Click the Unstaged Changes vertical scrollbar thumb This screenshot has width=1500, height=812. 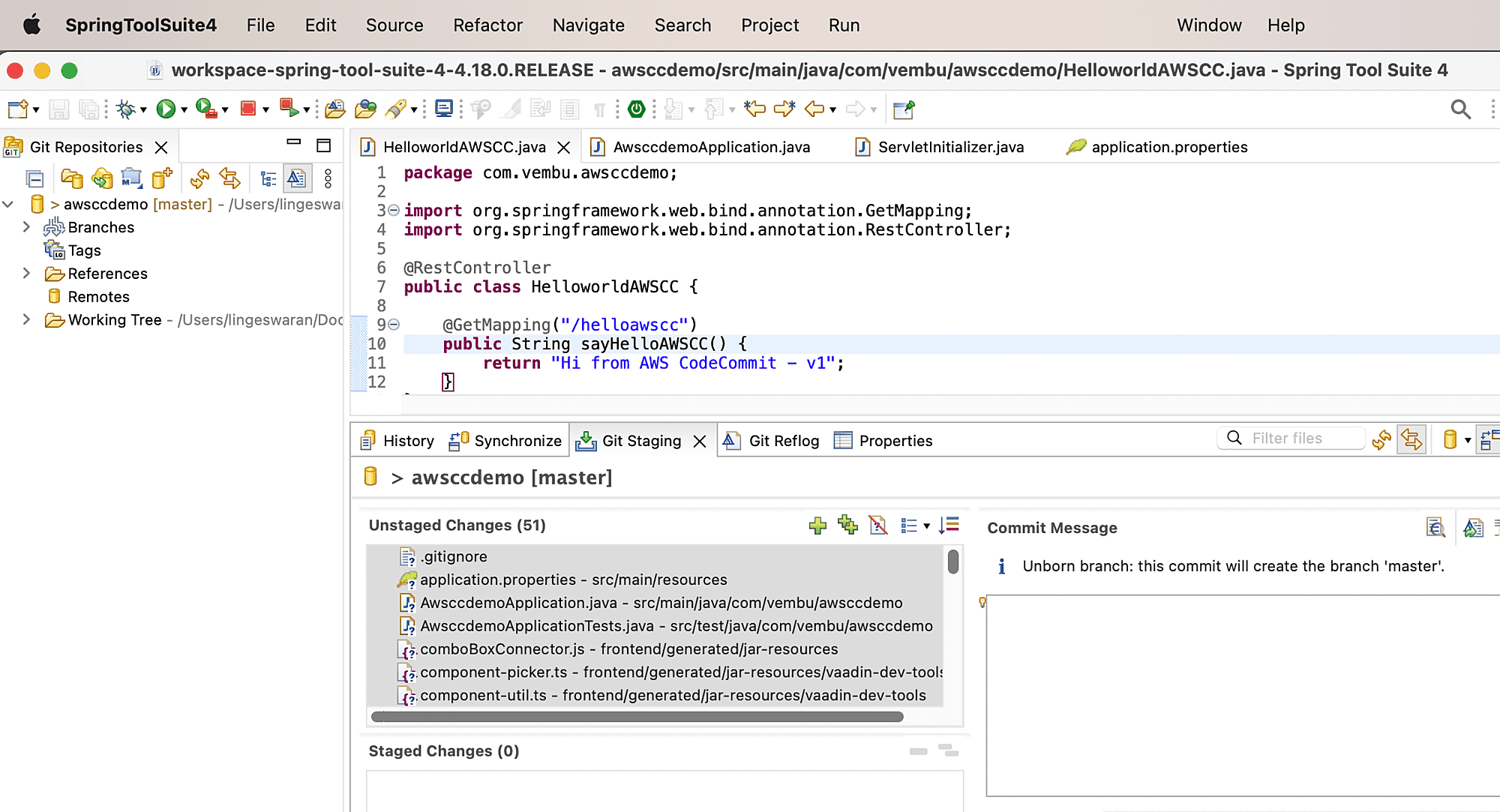[x=953, y=562]
